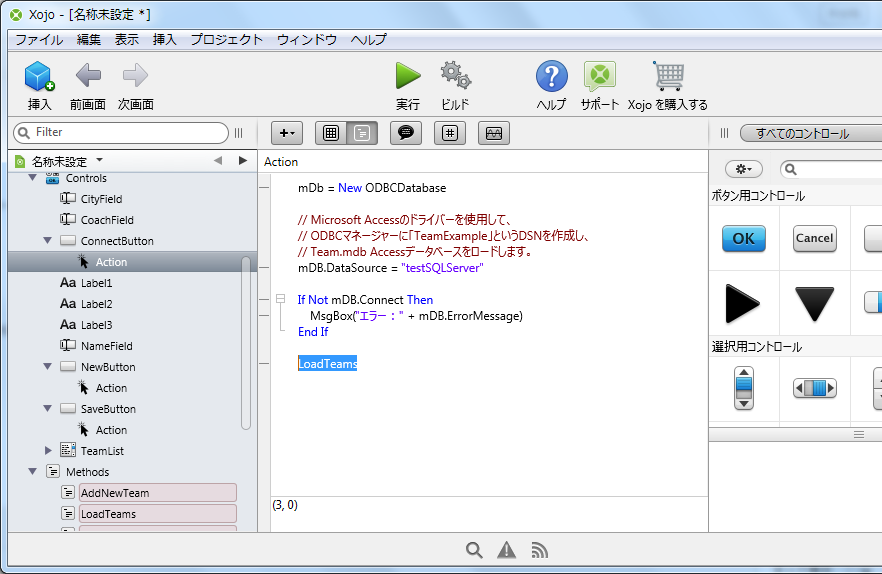Click the comment speech bubble toolbar button

(406, 133)
